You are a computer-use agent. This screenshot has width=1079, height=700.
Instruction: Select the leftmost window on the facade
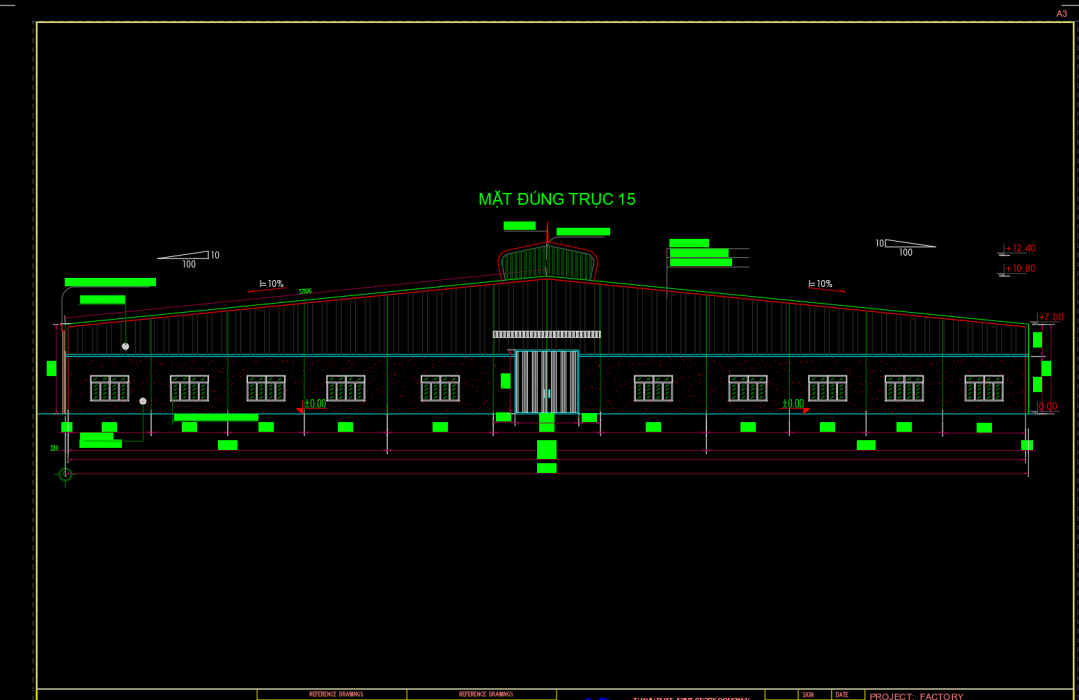tap(109, 388)
